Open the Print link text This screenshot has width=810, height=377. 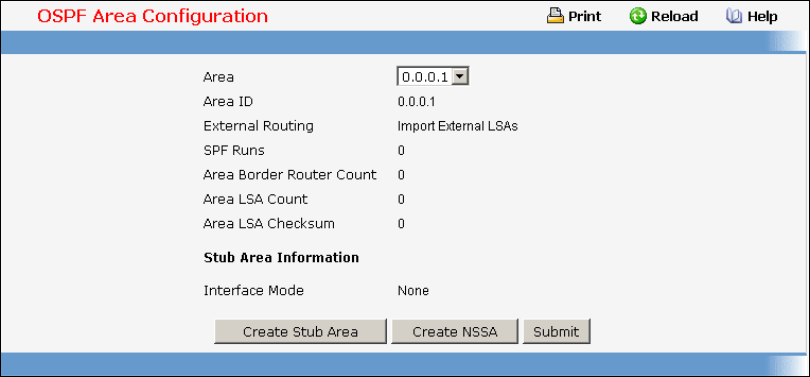[x=584, y=17]
